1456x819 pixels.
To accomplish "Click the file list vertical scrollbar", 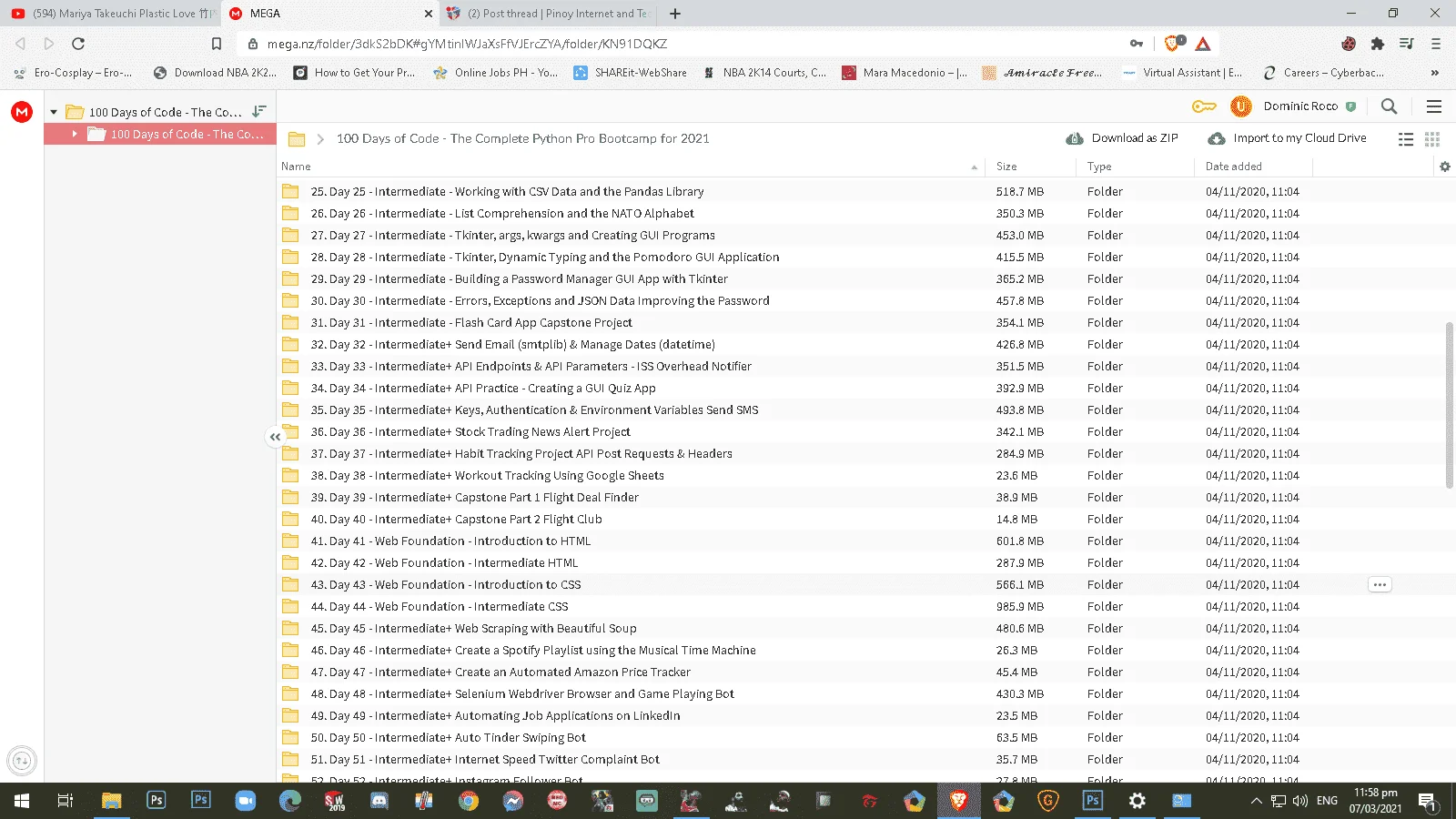I will [1449, 405].
